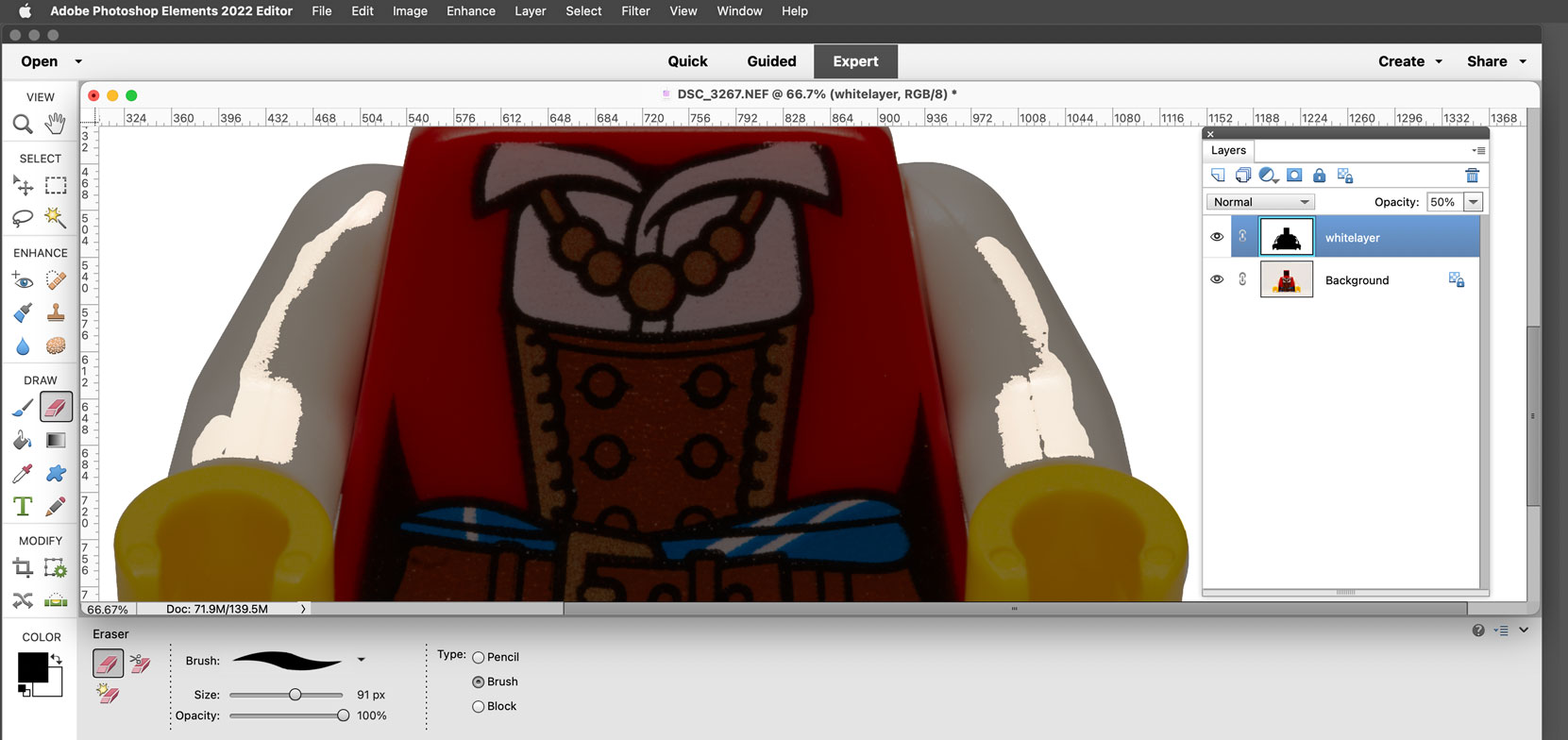Lock transparent pixels of the layer
The height and width of the screenshot is (740, 1568).
point(1345,176)
